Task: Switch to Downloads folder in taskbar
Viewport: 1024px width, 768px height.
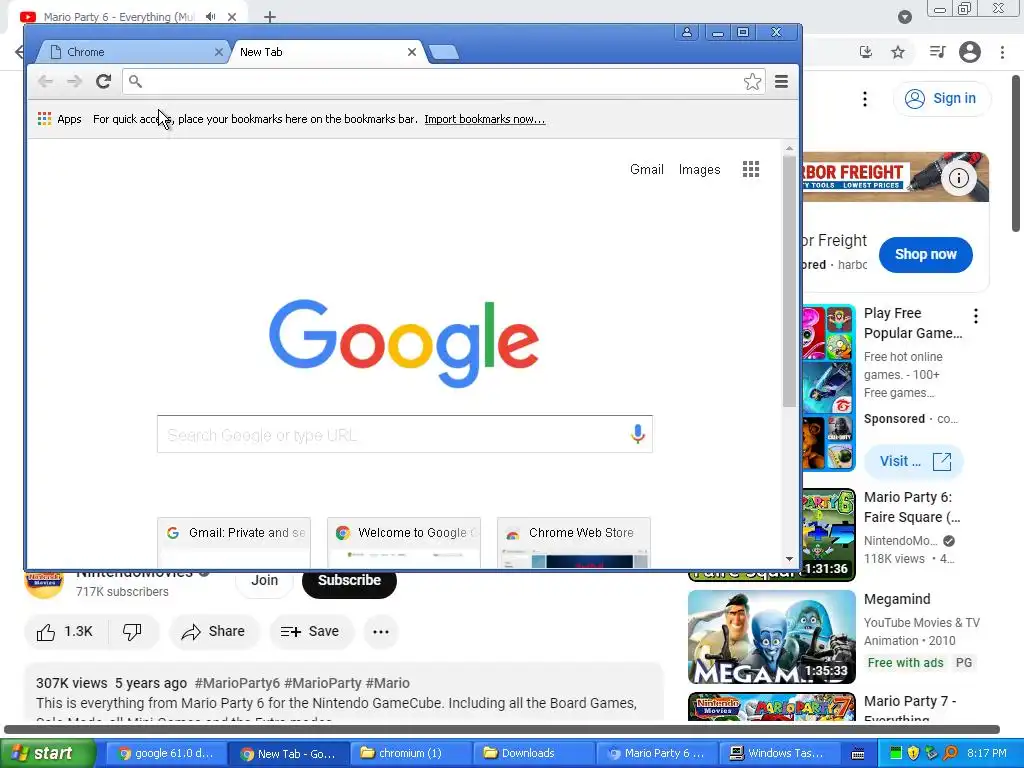Action: point(533,753)
